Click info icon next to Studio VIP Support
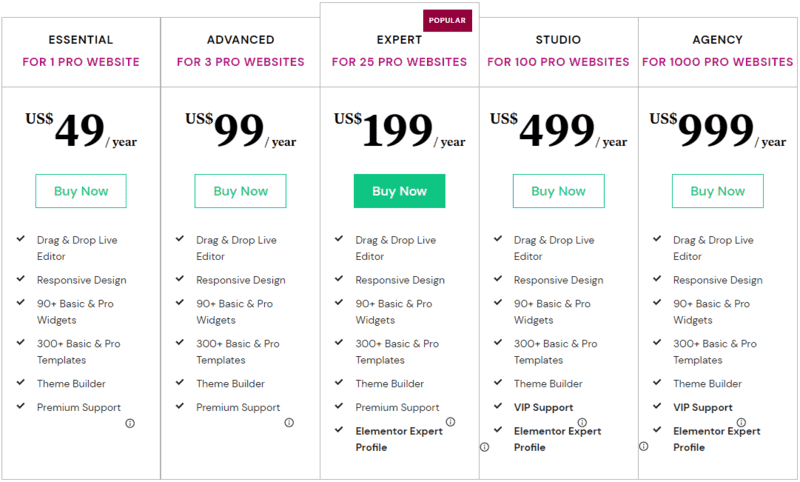 click(582, 422)
